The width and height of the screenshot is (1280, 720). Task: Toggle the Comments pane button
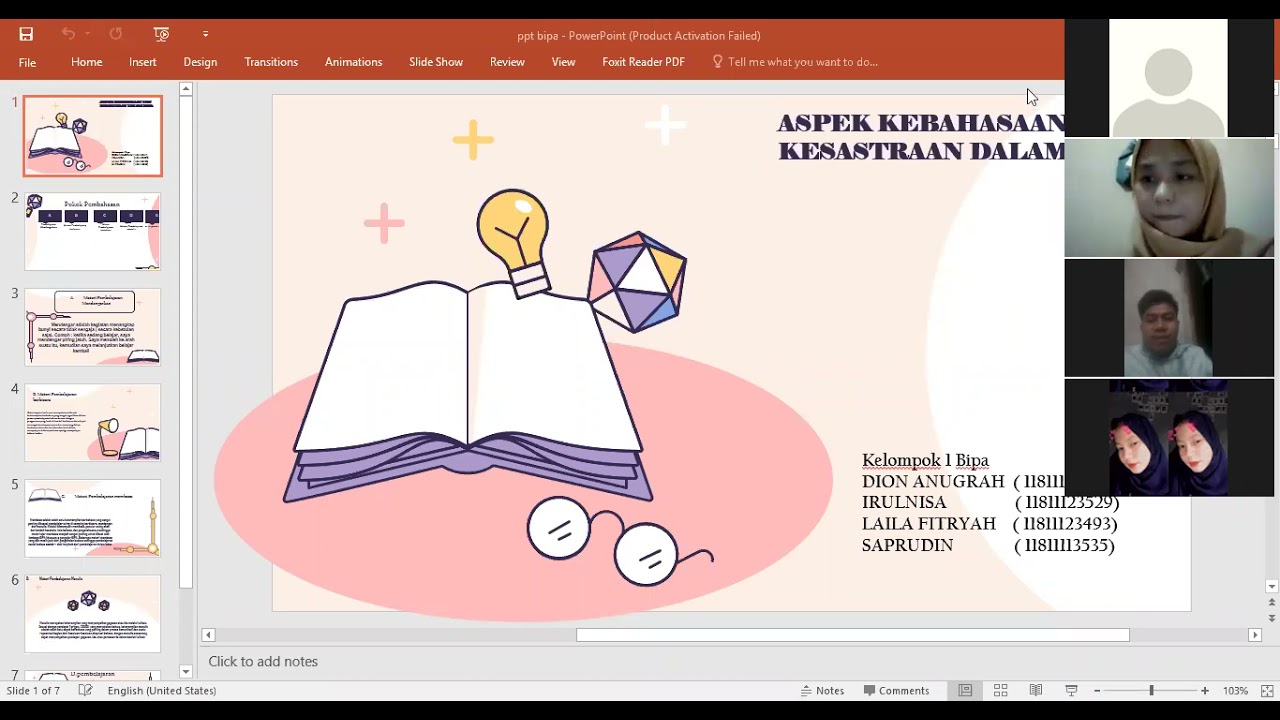(897, 691)
